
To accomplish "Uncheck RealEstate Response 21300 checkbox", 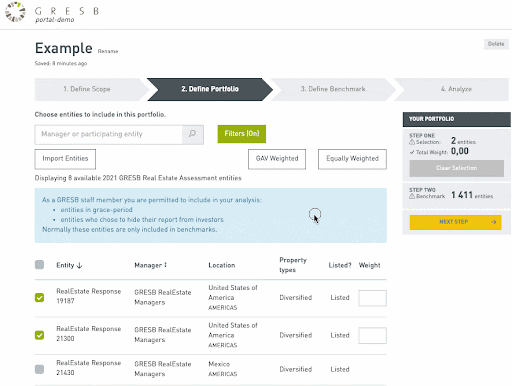I will click(x=39, y=335).
